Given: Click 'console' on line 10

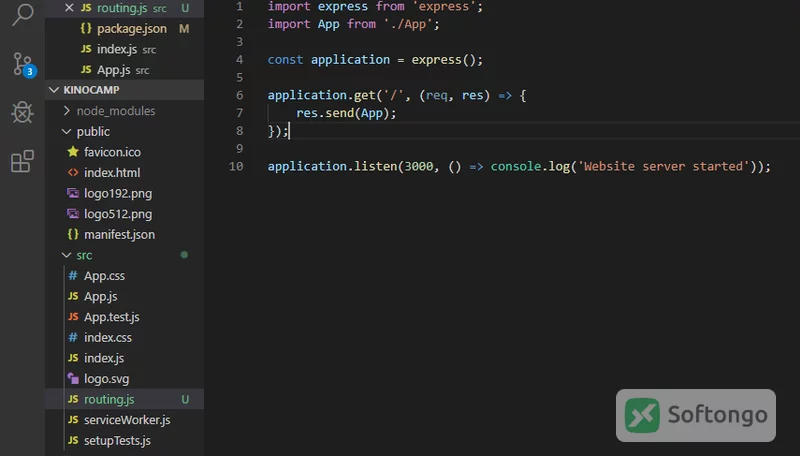Looking at the screenshot, I should 515,166.
